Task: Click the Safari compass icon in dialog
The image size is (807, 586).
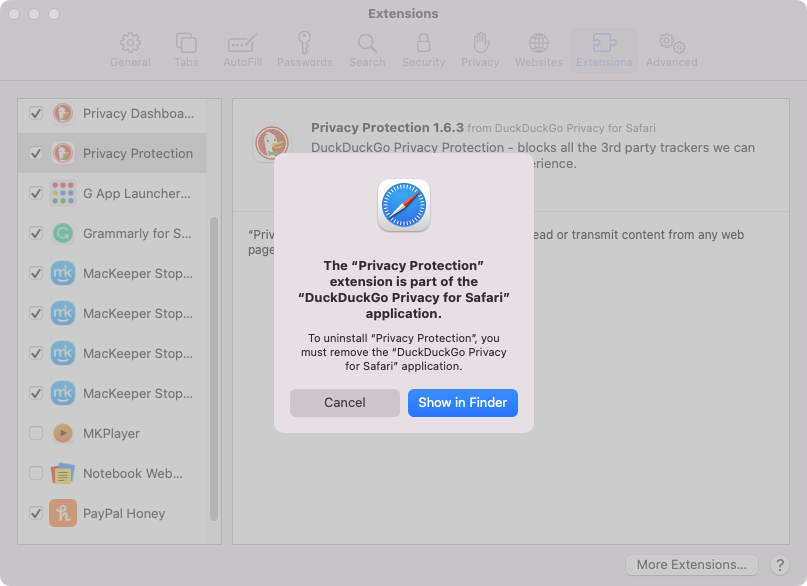Action: click(404, 205)
